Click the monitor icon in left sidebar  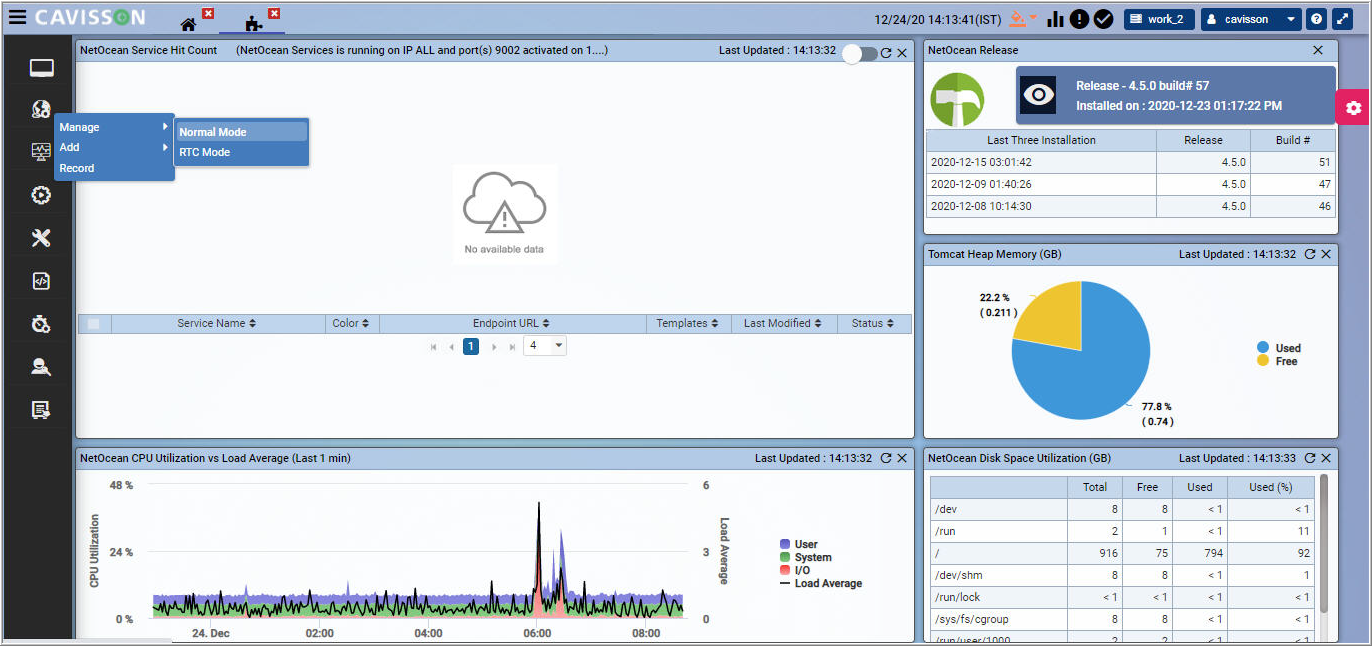tap(41, 68)
